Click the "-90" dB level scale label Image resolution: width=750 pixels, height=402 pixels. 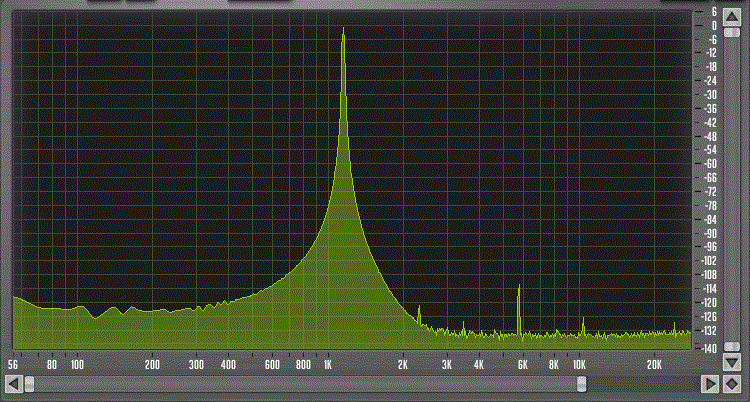tap(711, 233)
